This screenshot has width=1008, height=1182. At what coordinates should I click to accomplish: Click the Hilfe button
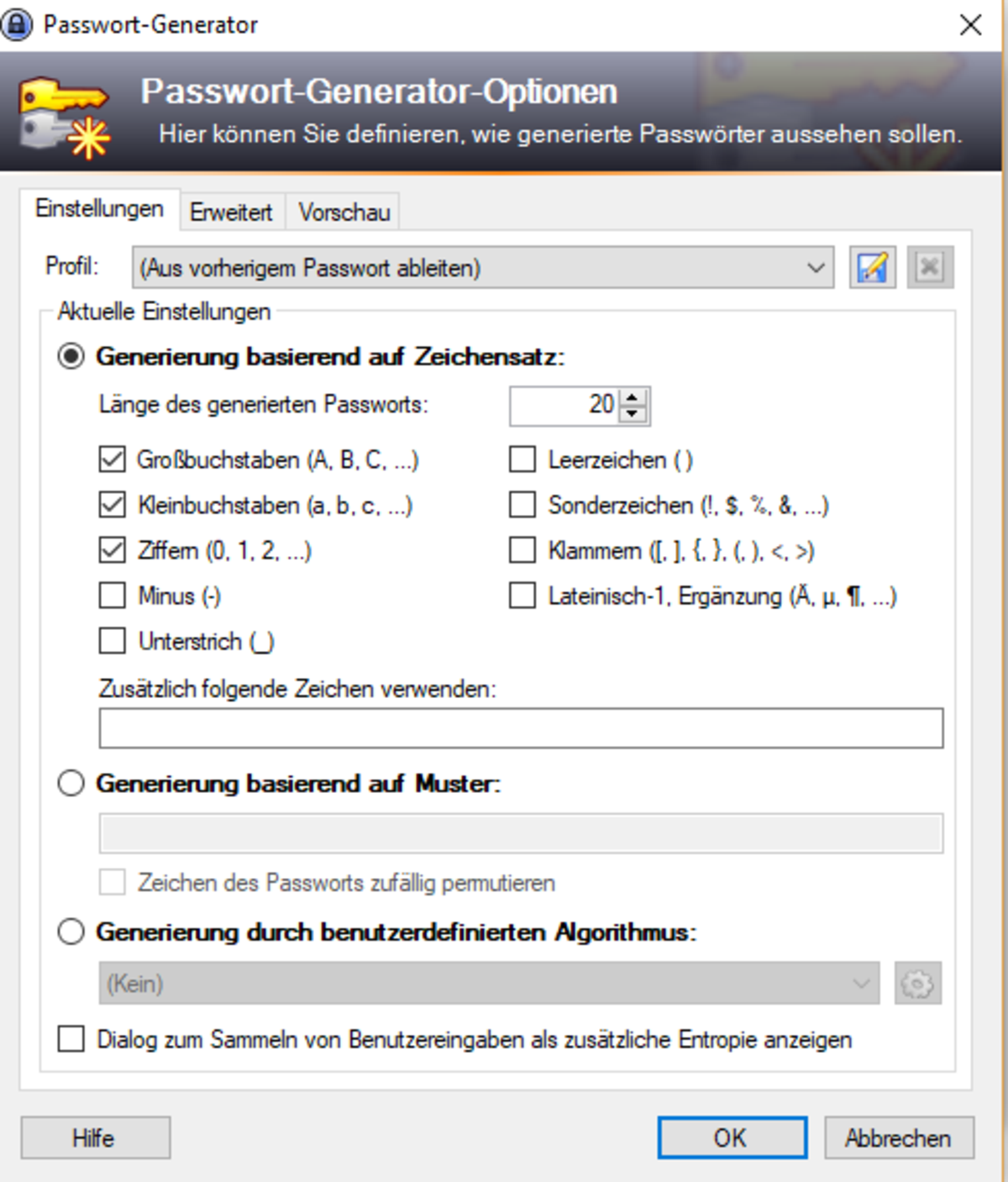[95, 1137]
